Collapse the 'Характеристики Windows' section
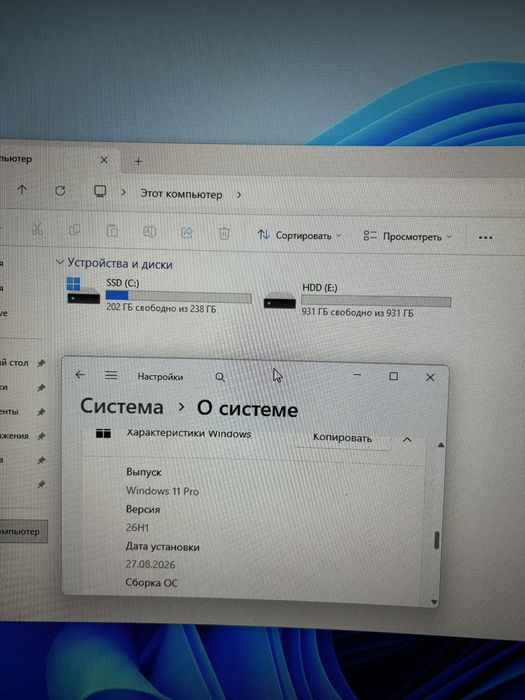 [x=407, y=440]
